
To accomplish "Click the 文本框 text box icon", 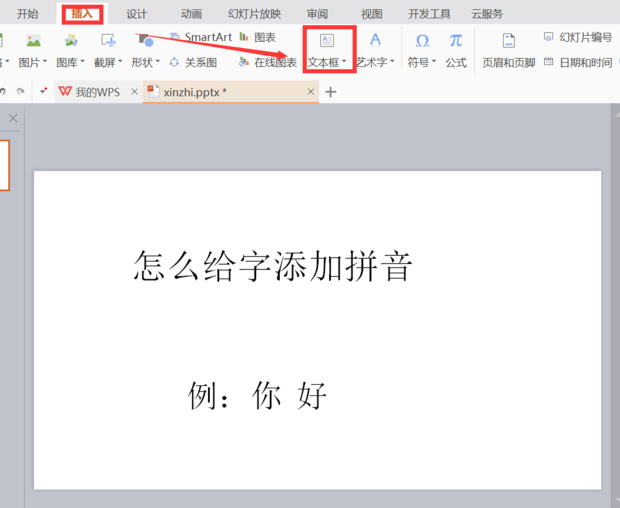I will tap(327, 40).
